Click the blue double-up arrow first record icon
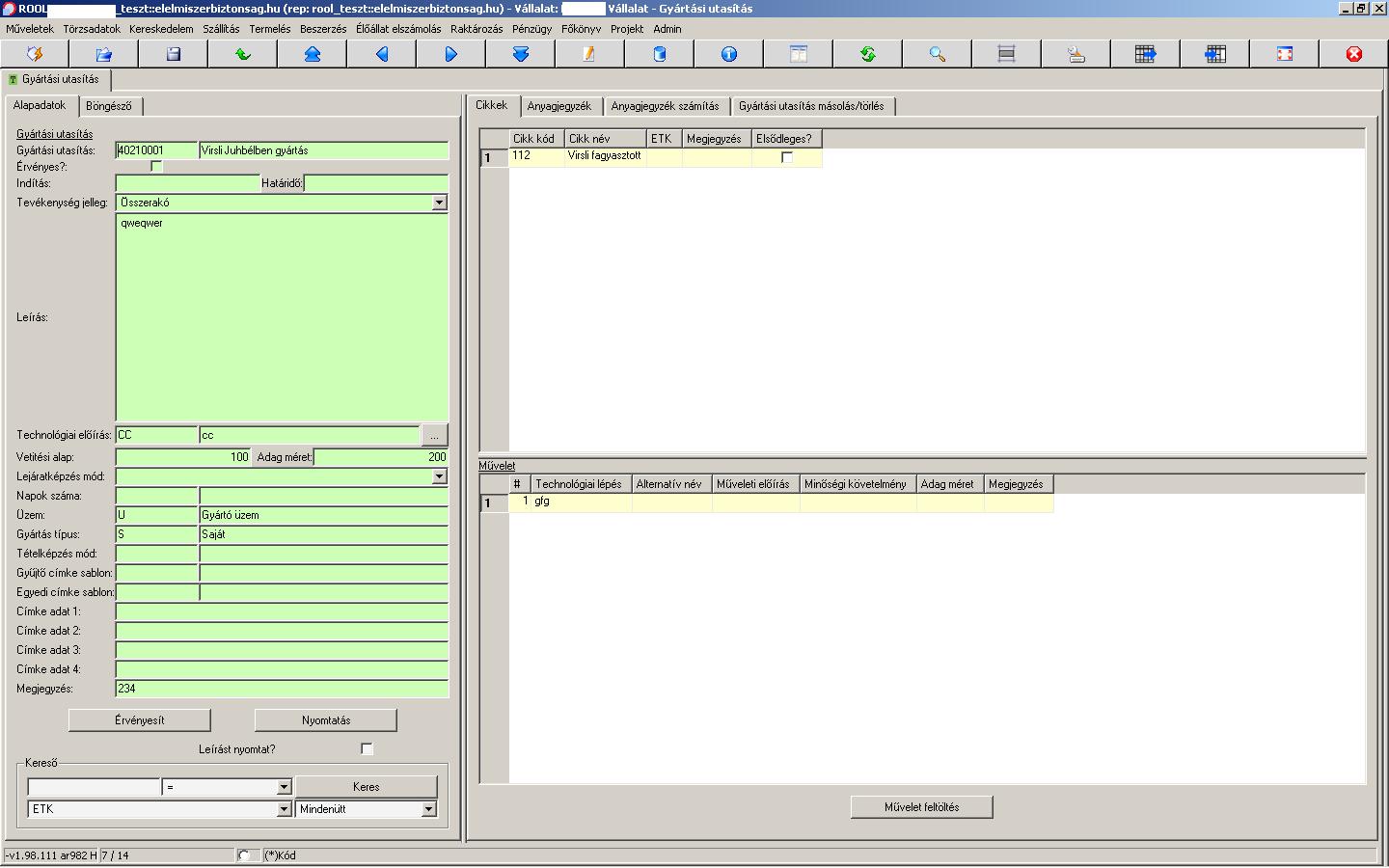 pyautogui.click(x=313, y=54)
